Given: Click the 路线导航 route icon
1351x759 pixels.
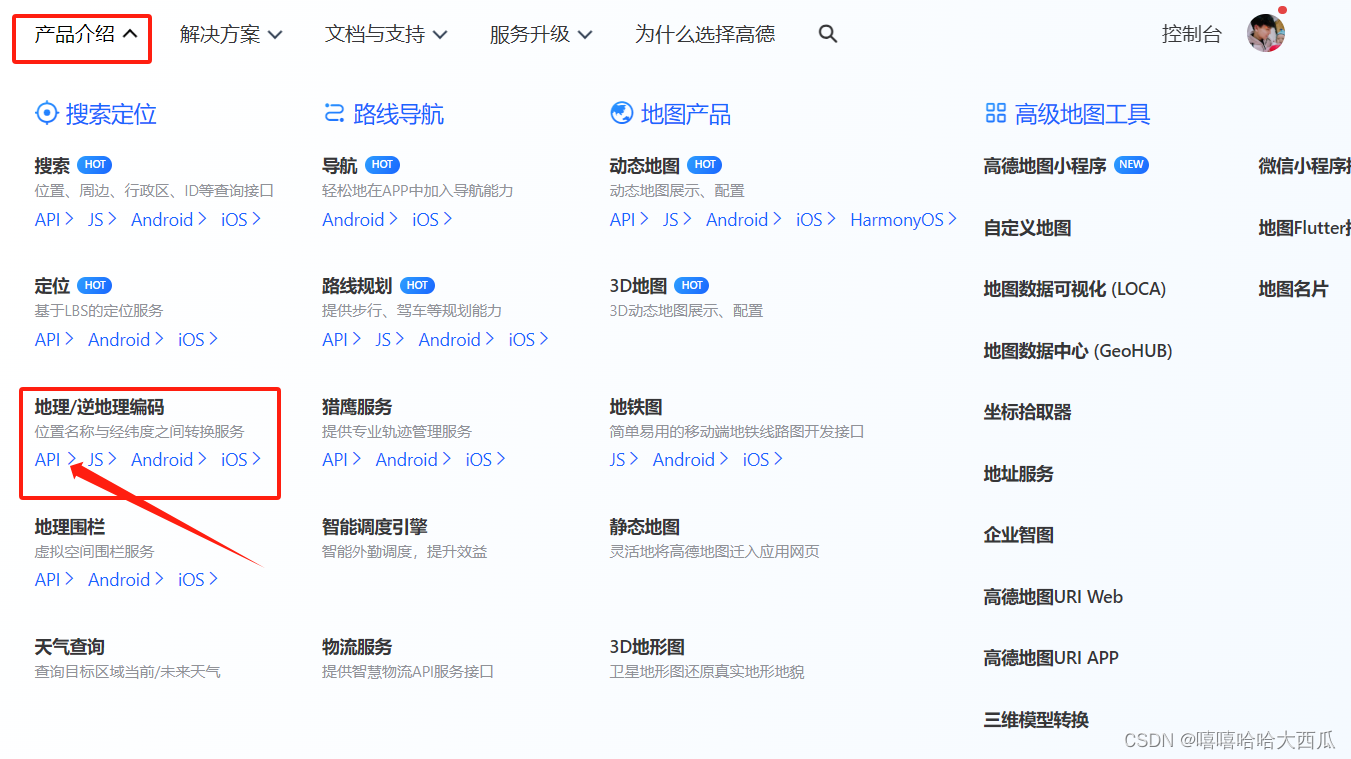Looking at the screenshot, I should pyautogui.click(x=334, y=114).
